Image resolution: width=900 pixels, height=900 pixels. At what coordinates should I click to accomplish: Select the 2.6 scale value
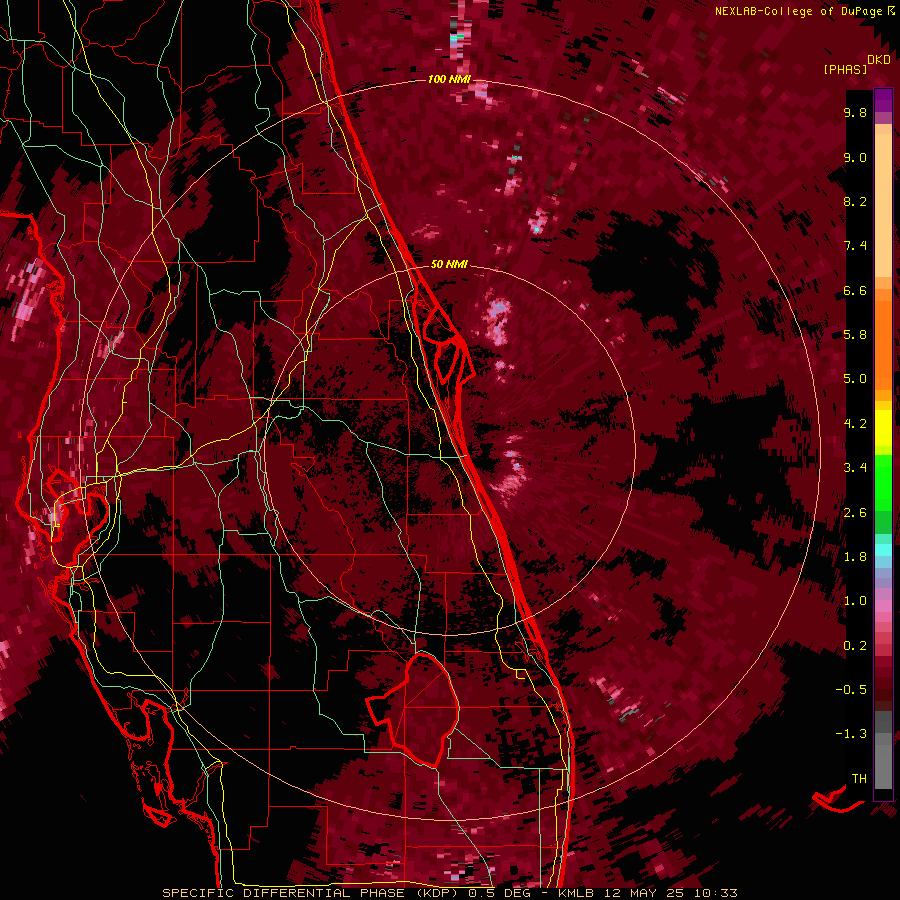855,513
